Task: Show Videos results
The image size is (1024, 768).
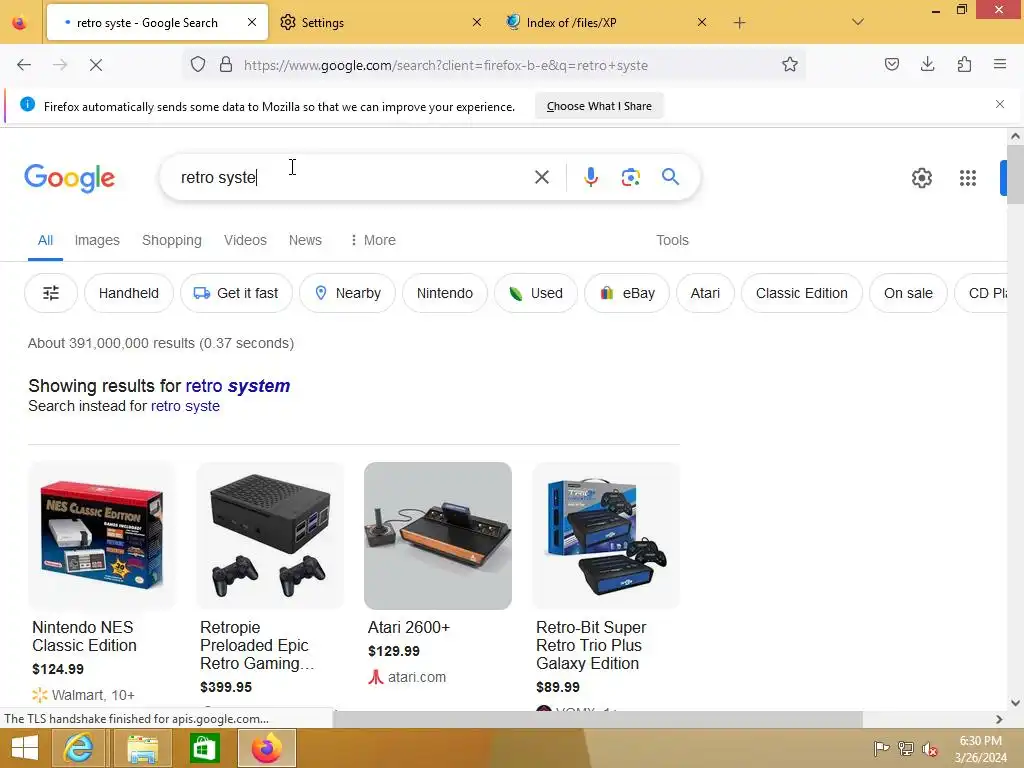Action: [x=245, y=240]
